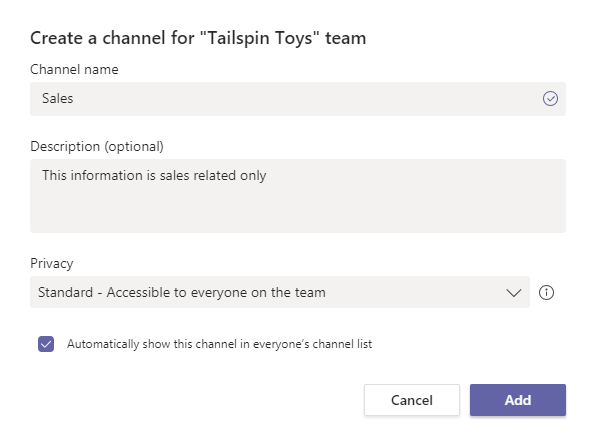Click the channel name validation checkmark icon

[550, 98]
